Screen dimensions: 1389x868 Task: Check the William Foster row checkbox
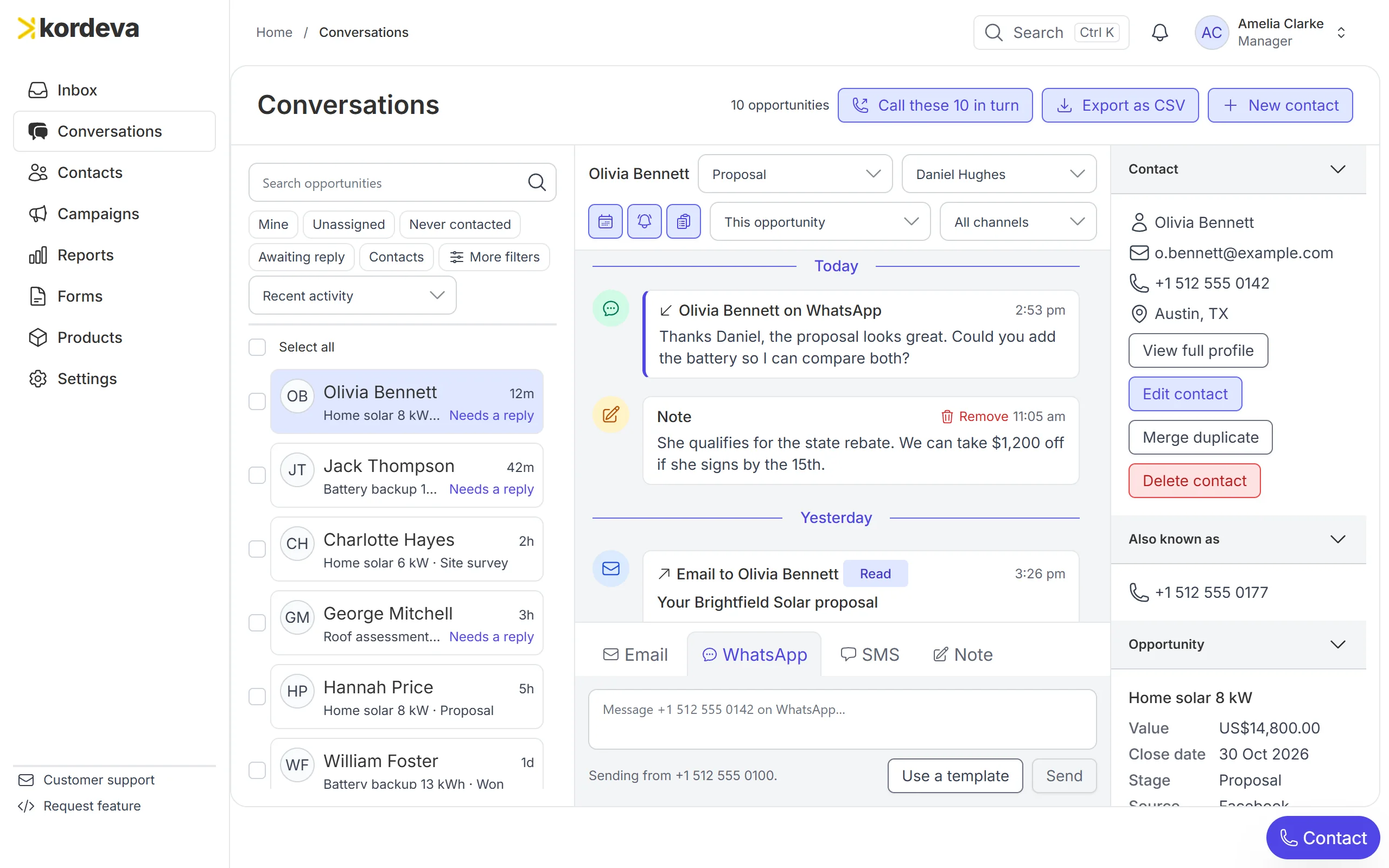point(257,770)
